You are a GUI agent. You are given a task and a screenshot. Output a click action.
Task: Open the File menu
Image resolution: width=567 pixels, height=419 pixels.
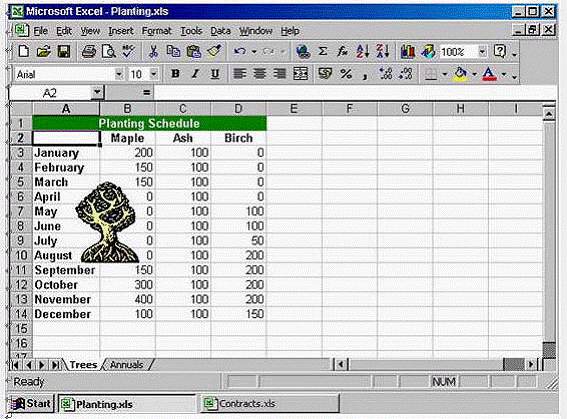pyautogui.click(x=40, y=31)
